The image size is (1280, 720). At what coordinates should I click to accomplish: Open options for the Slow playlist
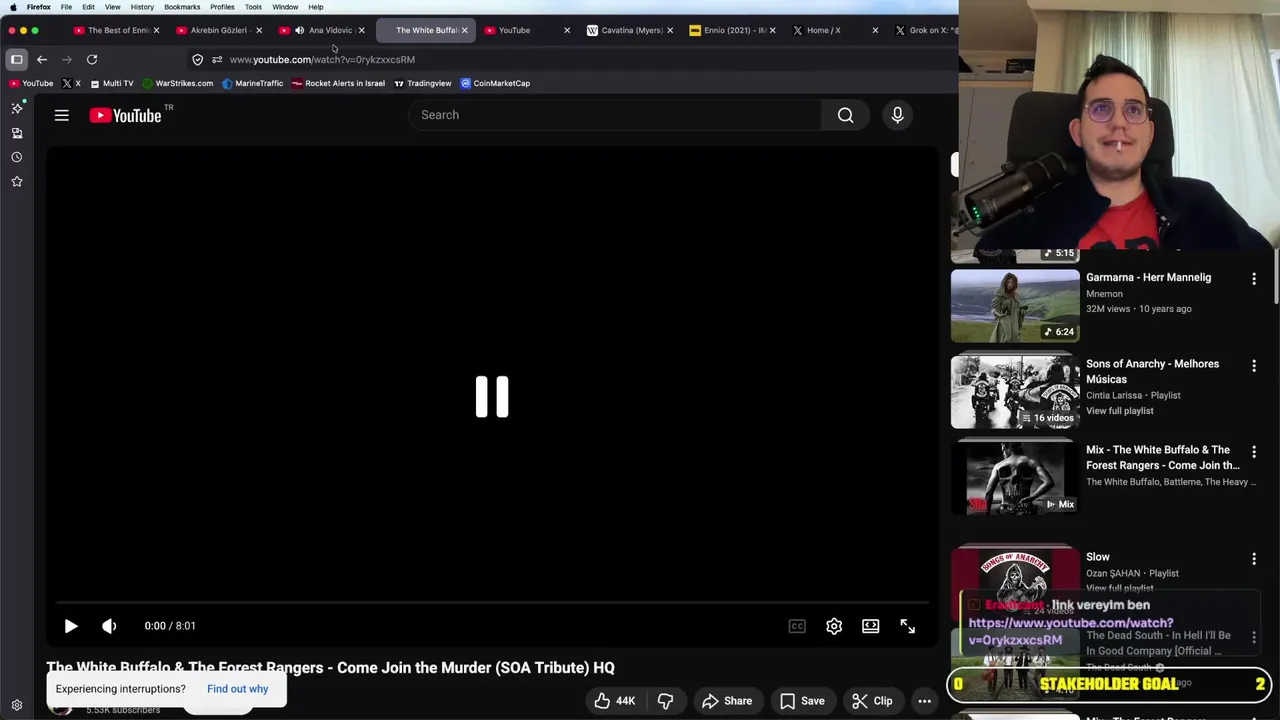(1254, 560)
